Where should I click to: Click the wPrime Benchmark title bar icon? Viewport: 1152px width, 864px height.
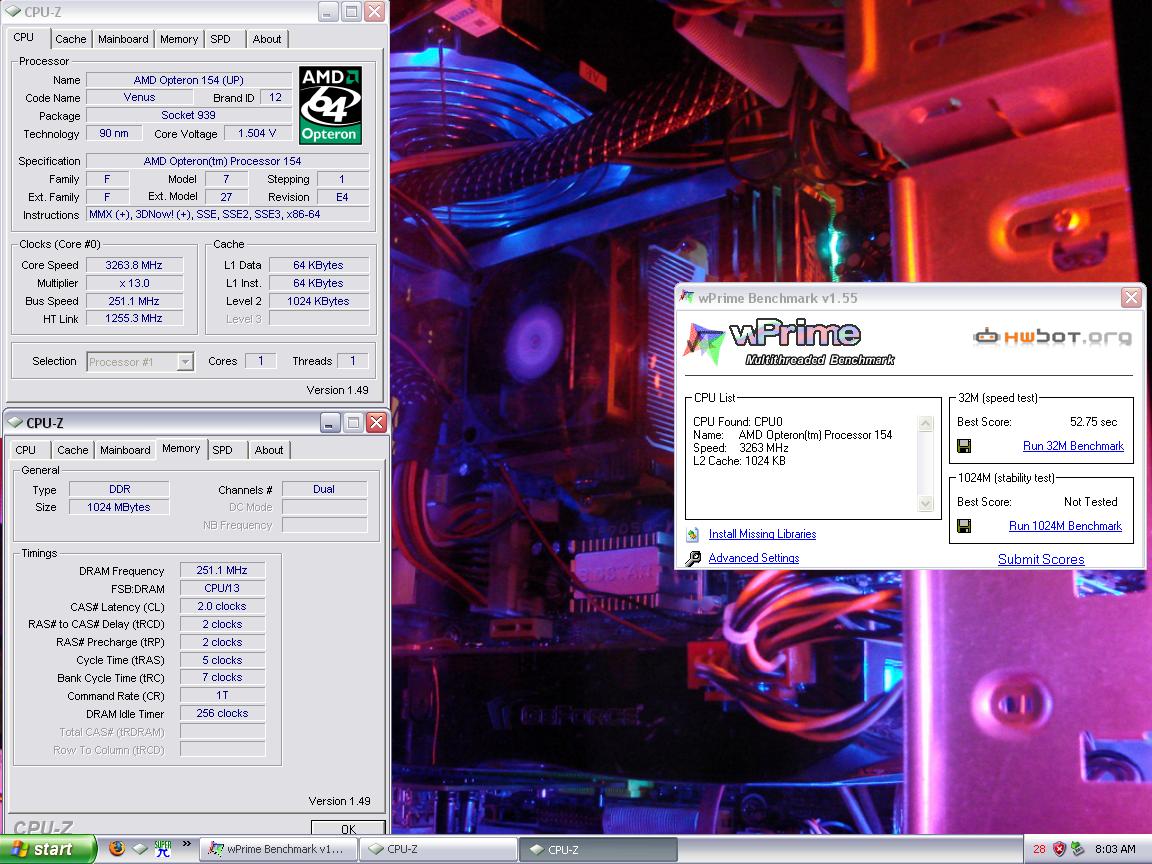[687, 298]
